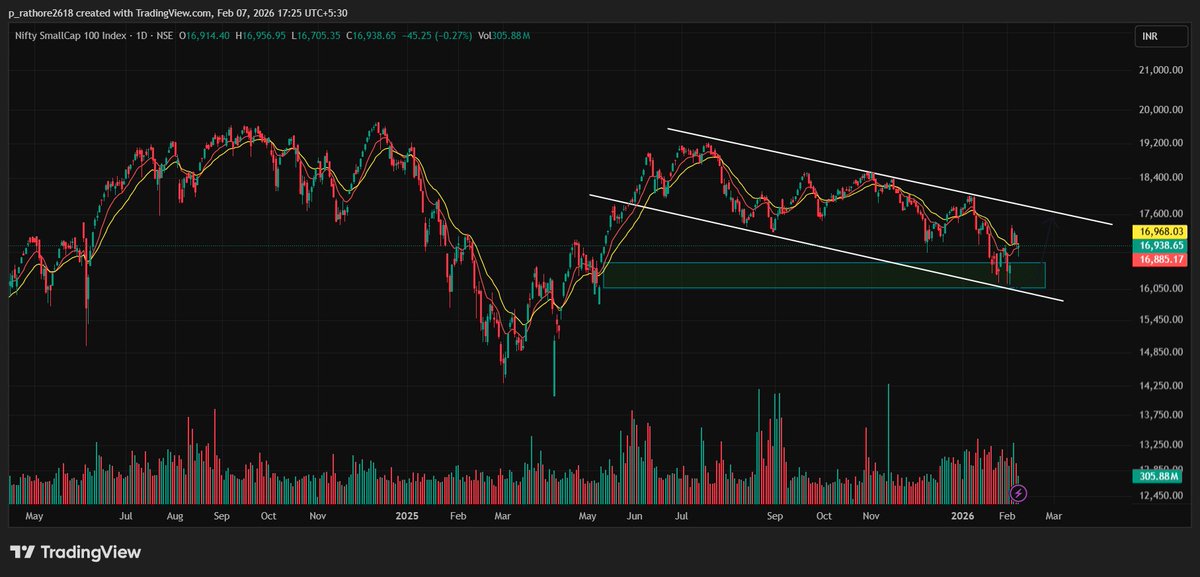The width and height of the screenshot is (1200, 577).
Task: Click the Aug label on time axis
Action: 175,516
